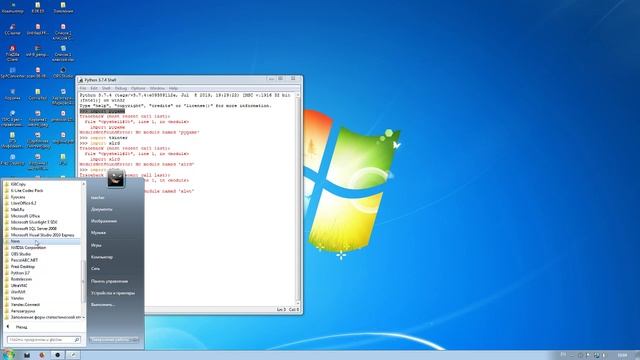Open the Help menu in IDLE
Screen dimensions: 640x360
(173, 88)
